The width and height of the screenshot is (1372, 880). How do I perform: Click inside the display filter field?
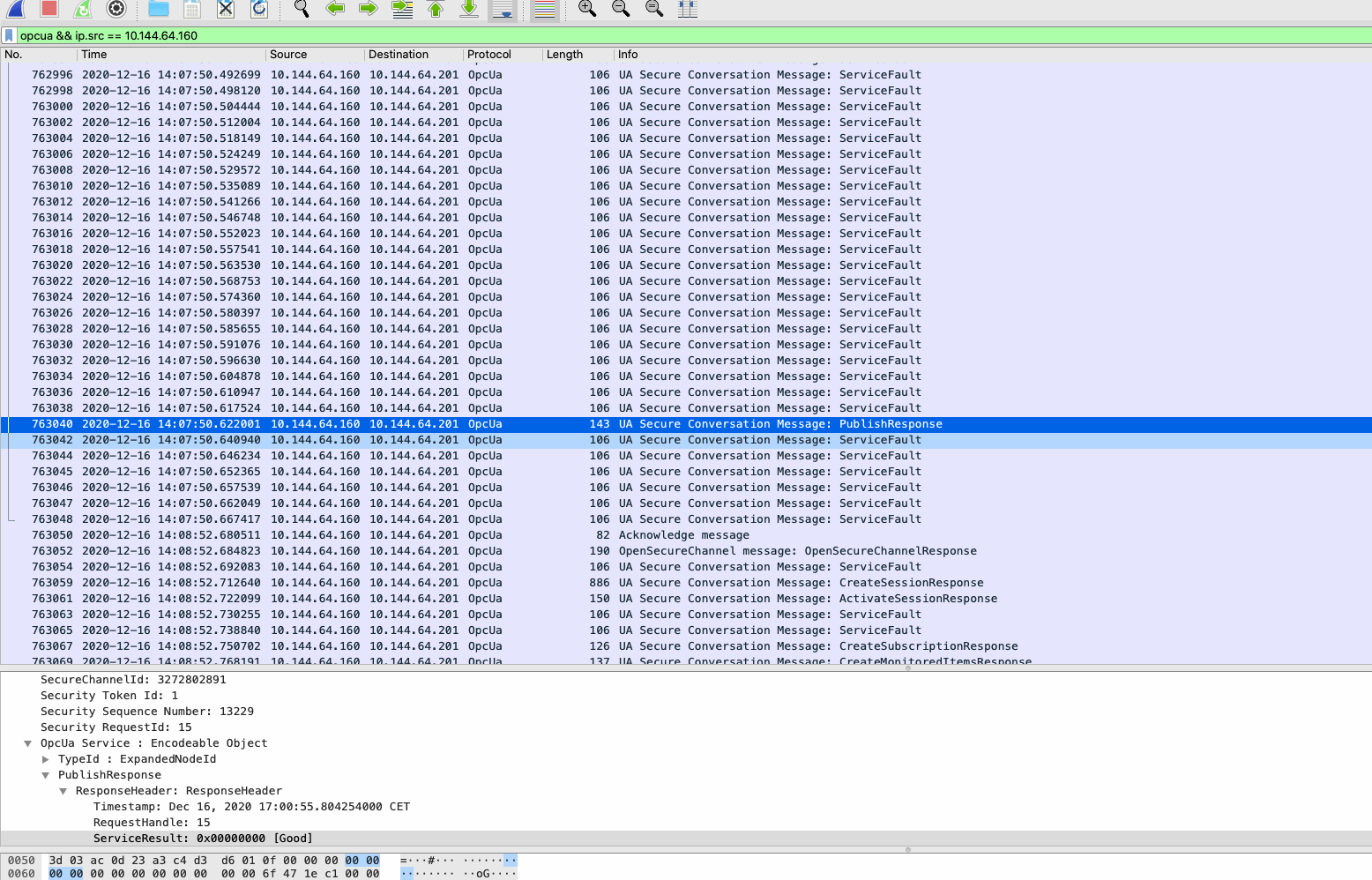[353, 36]
